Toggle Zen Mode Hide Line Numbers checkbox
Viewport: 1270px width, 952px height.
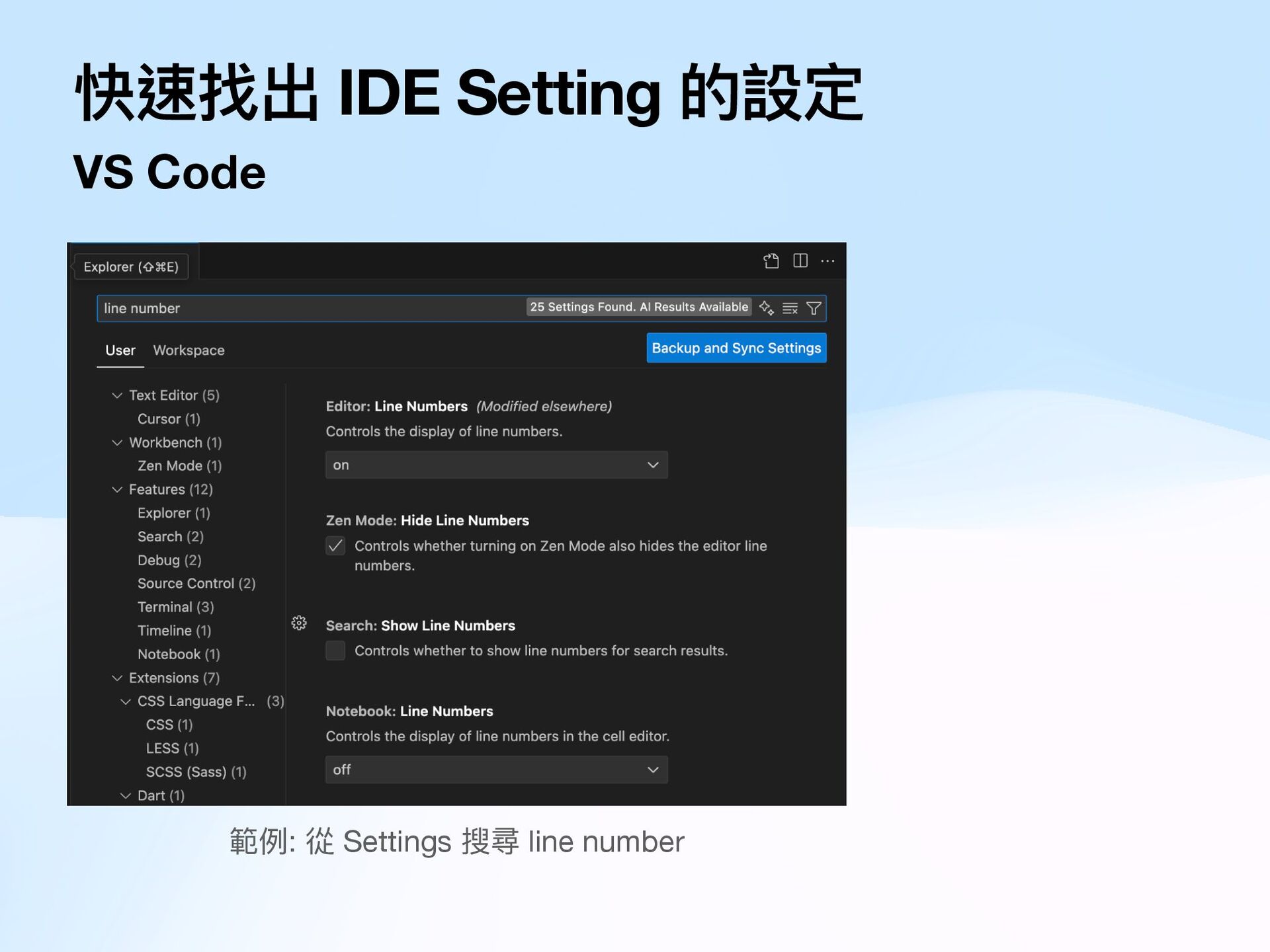pyautogui.click(x=335, y=546)
